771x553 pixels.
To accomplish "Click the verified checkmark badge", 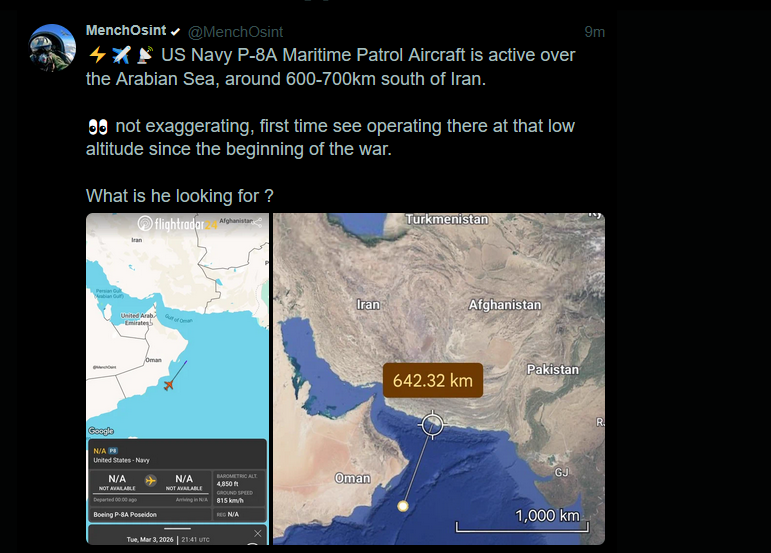I will 174,32.
